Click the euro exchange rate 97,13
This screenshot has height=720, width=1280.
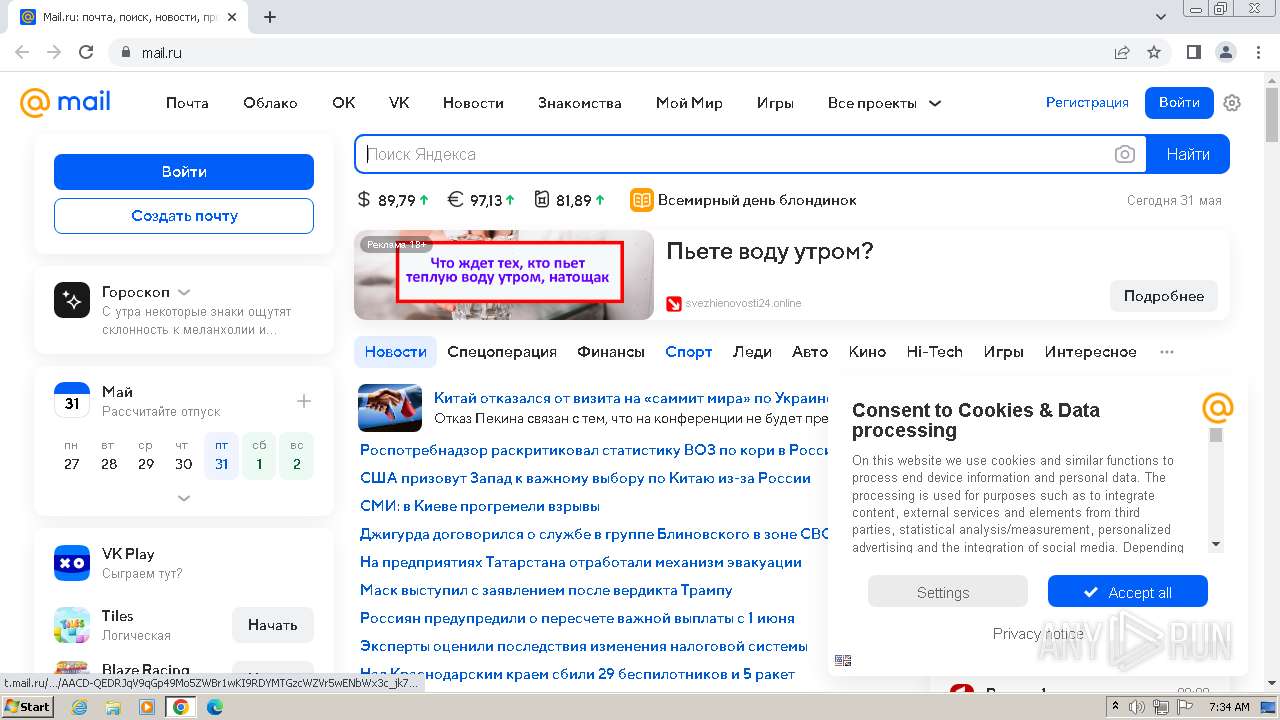point(481,200)
